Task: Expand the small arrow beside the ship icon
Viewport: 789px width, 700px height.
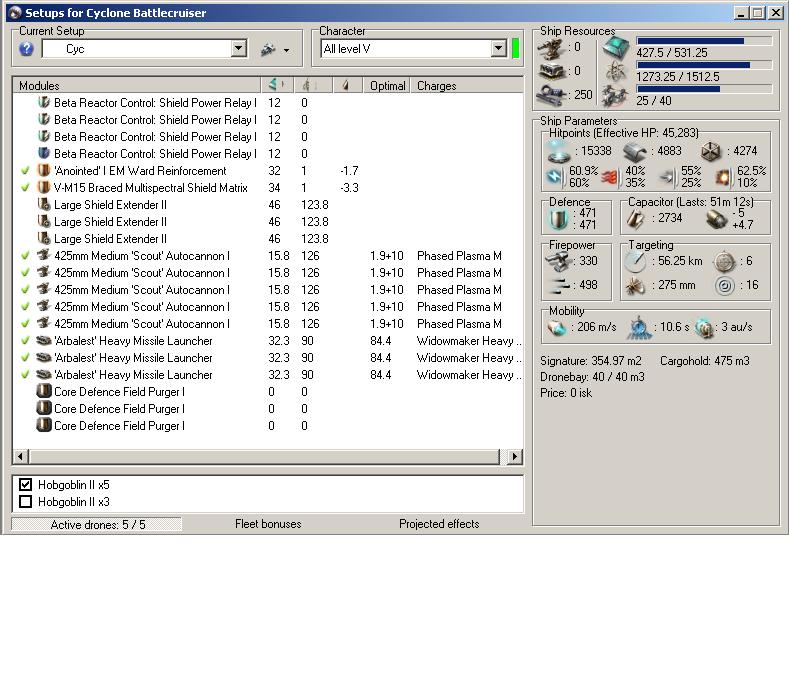Action: point(286,50)
